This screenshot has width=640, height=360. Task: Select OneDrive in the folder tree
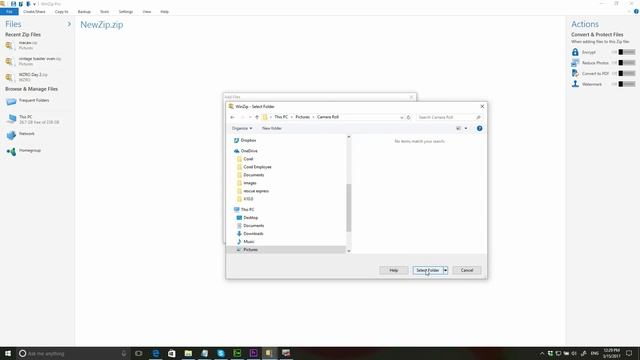pos(246,151)
